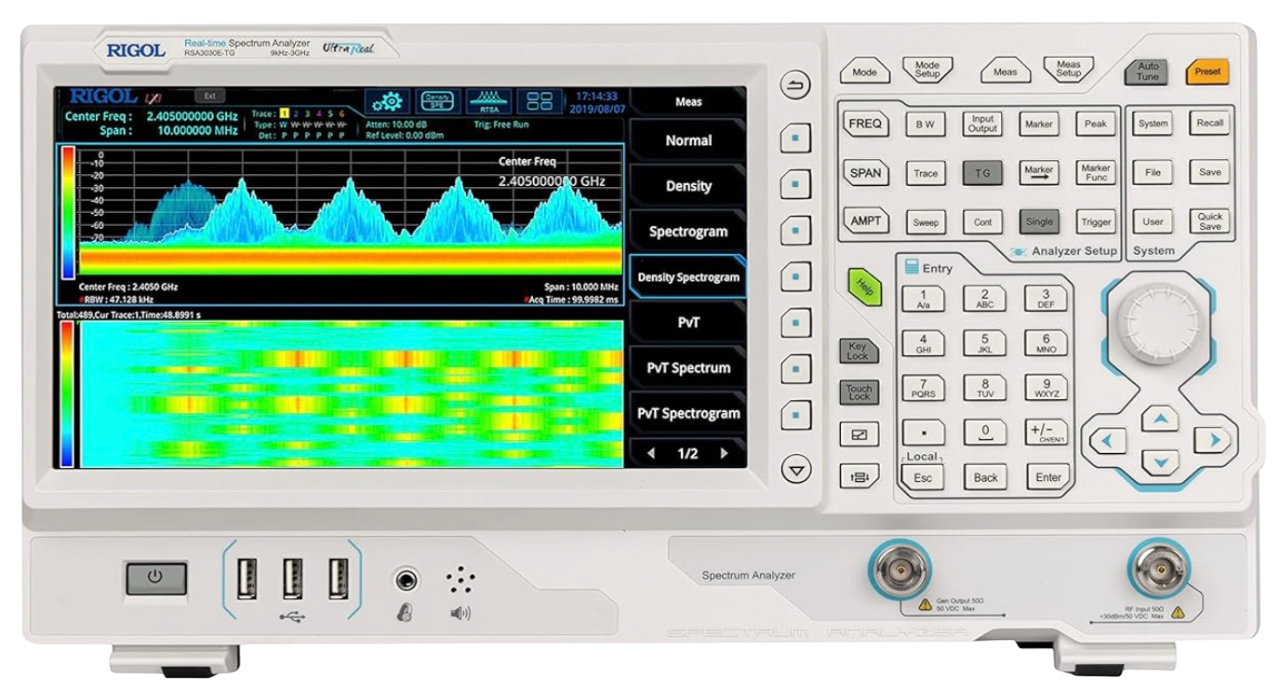The width and height of the screenshot is (1280, 695).
Task: Tap the Density SPE icon on screen
Action: pyautogui.click(x=437, y=102)
